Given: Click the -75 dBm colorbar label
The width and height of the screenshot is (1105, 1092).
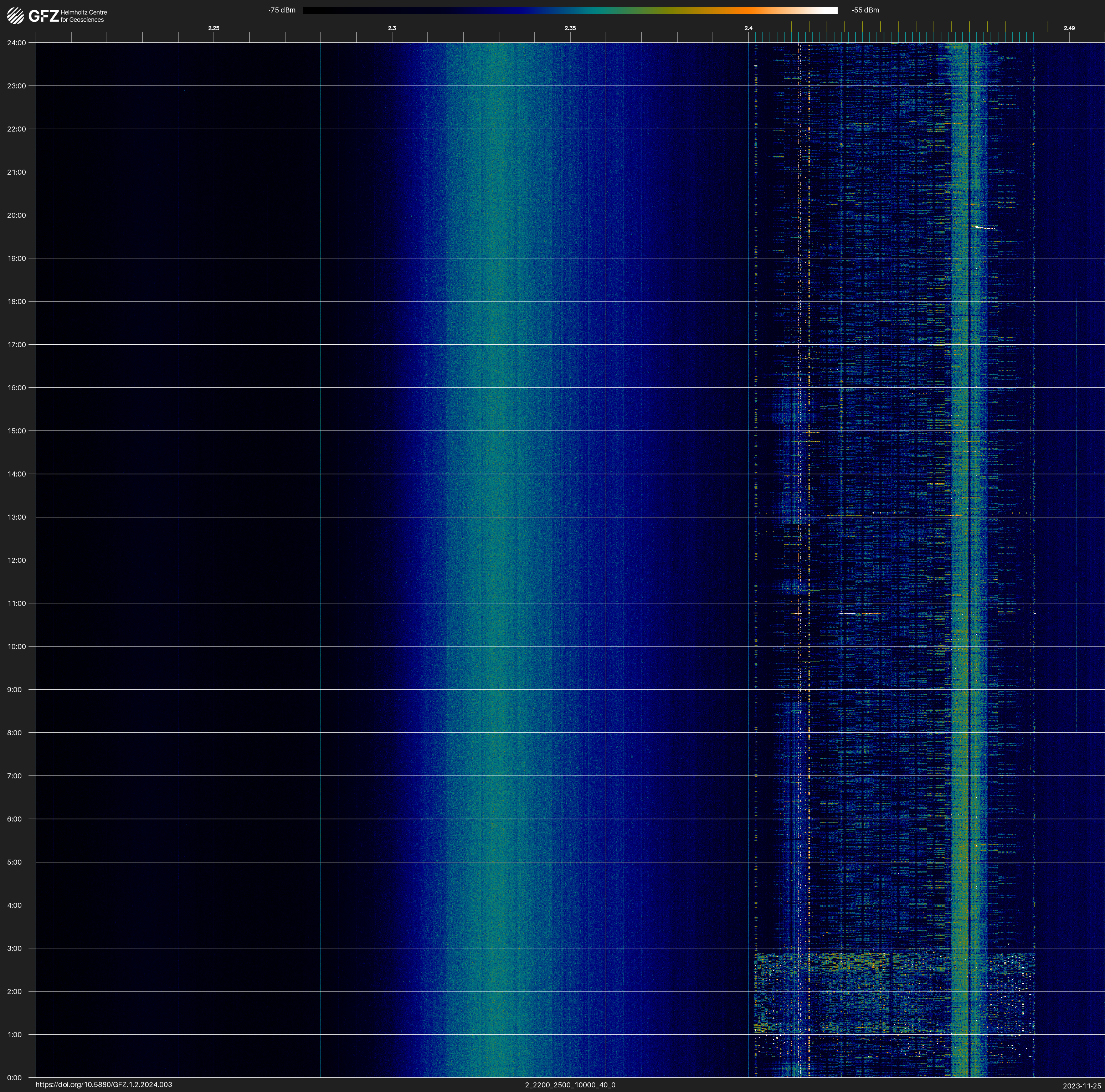Looking at the screenshot, I should (282, 10).
